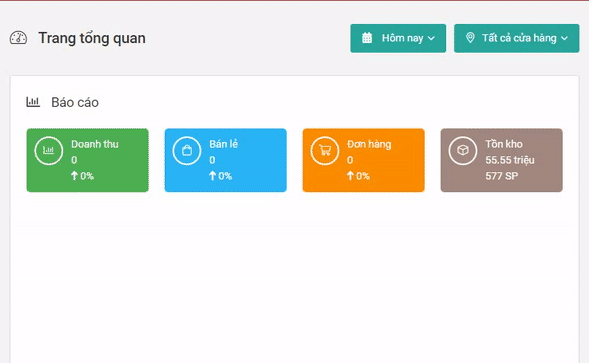Click the 577 SP stock count text

pos(501,176)
